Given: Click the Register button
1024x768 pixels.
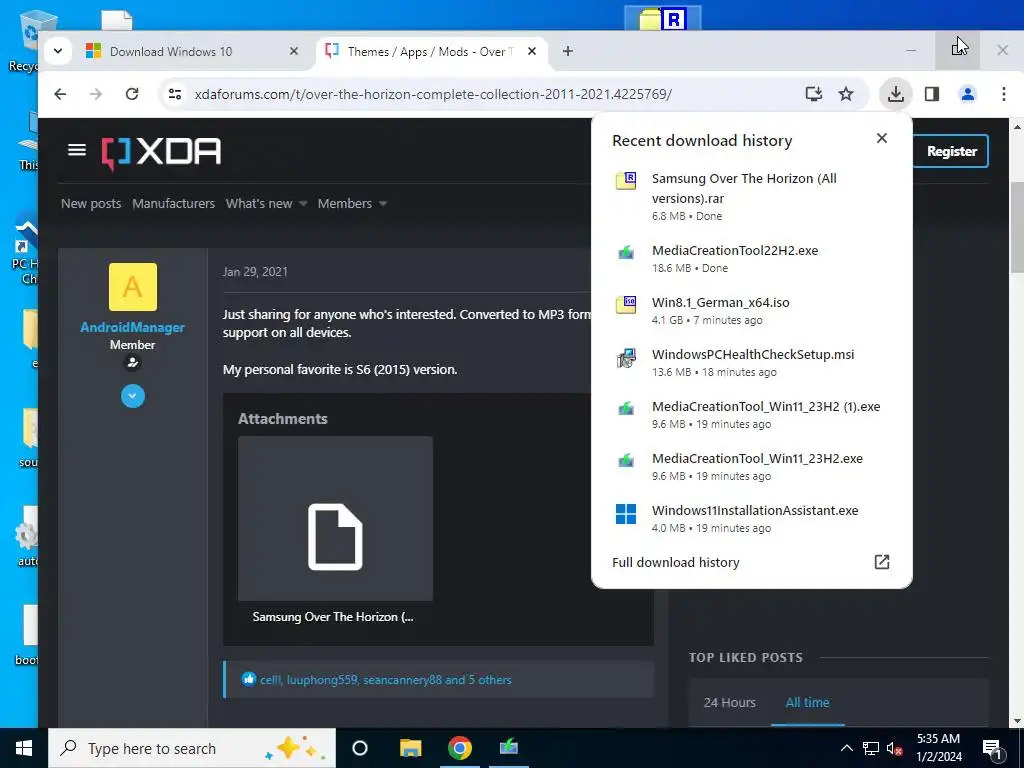Looking at the screenshot, I should pos(951,152).
